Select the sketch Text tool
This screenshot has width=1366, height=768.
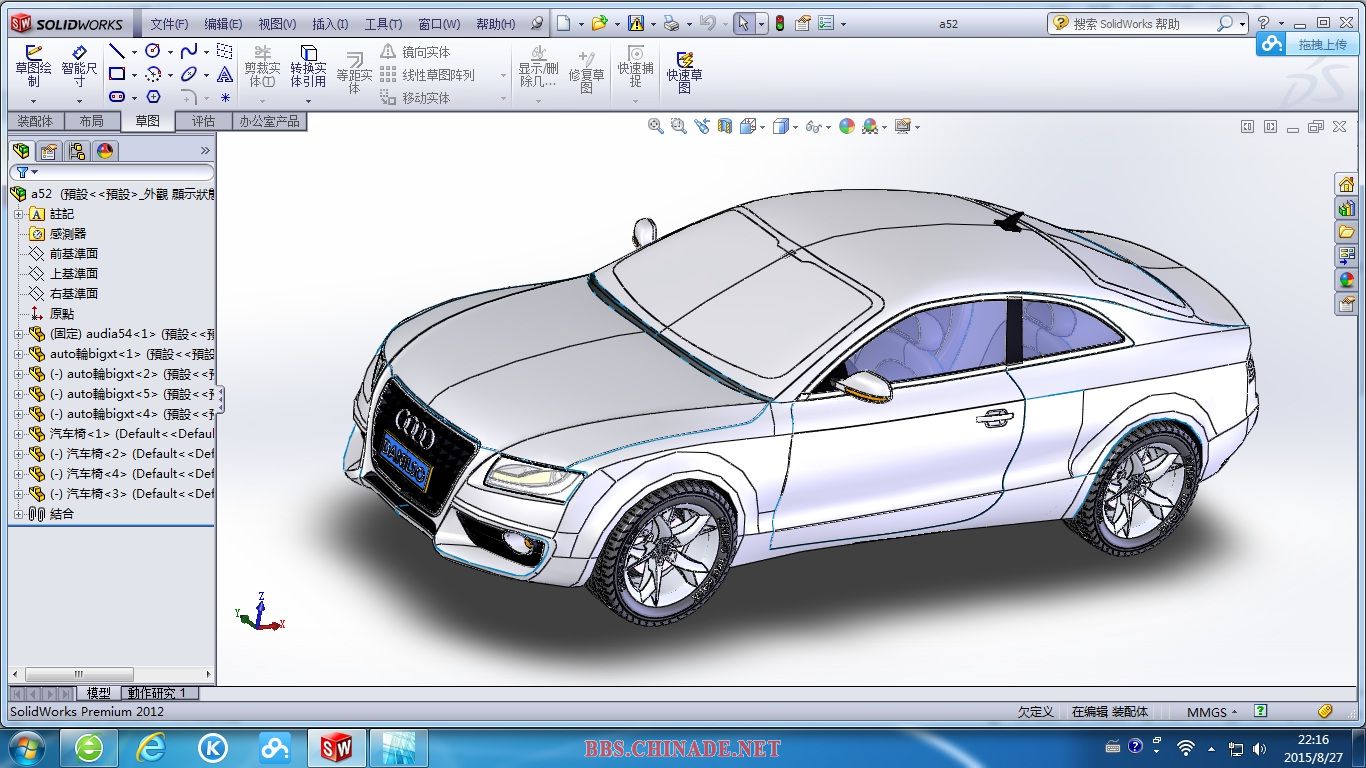click(225, 74)
